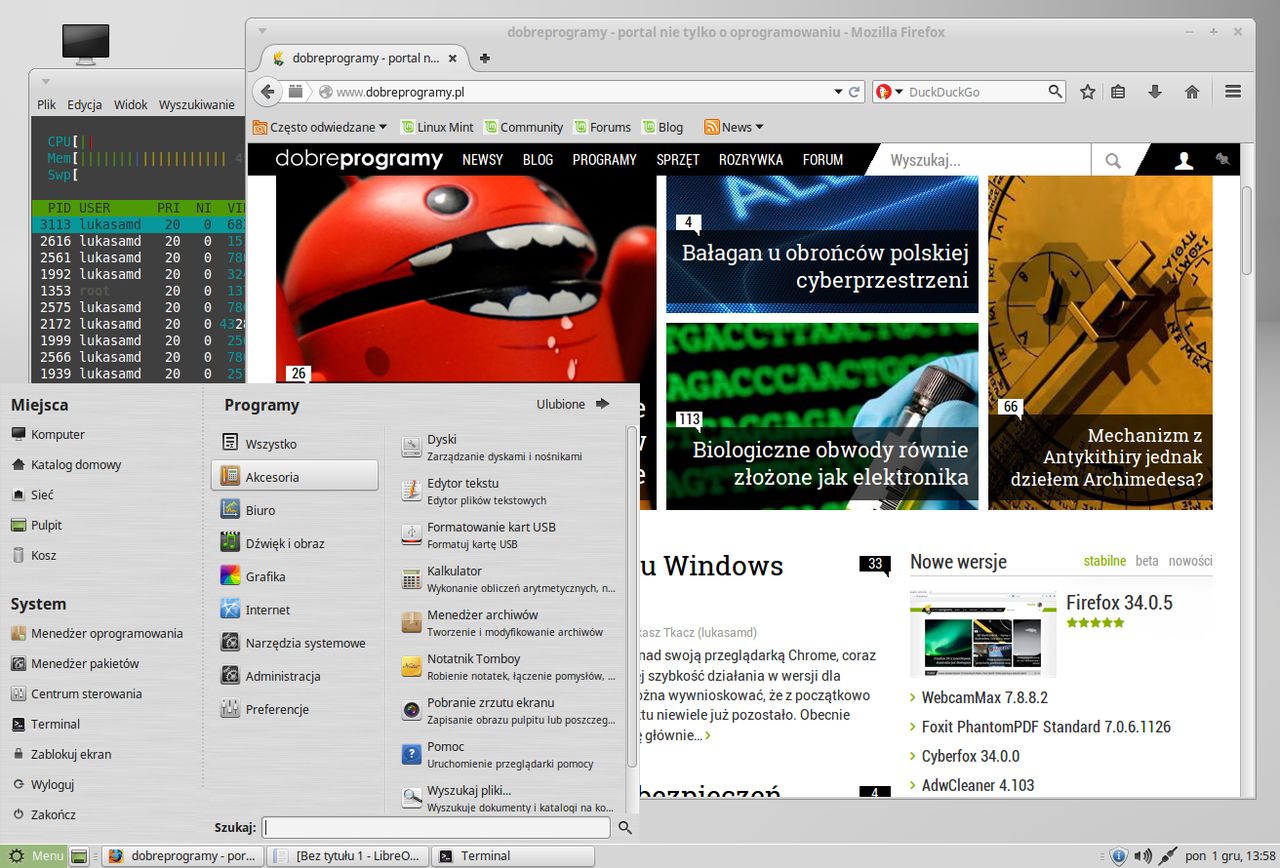Click the volume speaker tray icon
The image size is (1280, 868).
(1142, 856)
